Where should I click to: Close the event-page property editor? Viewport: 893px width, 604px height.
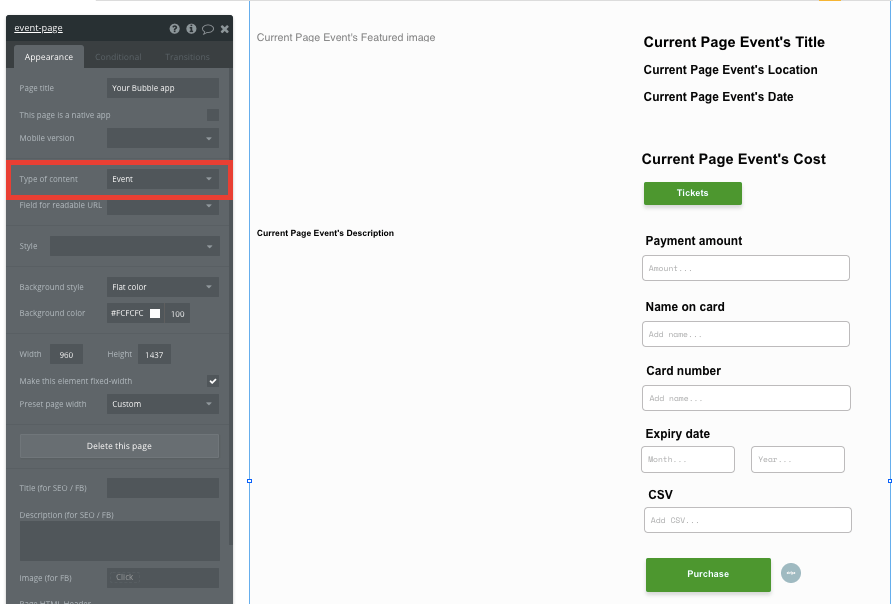(x=224, y=28)
